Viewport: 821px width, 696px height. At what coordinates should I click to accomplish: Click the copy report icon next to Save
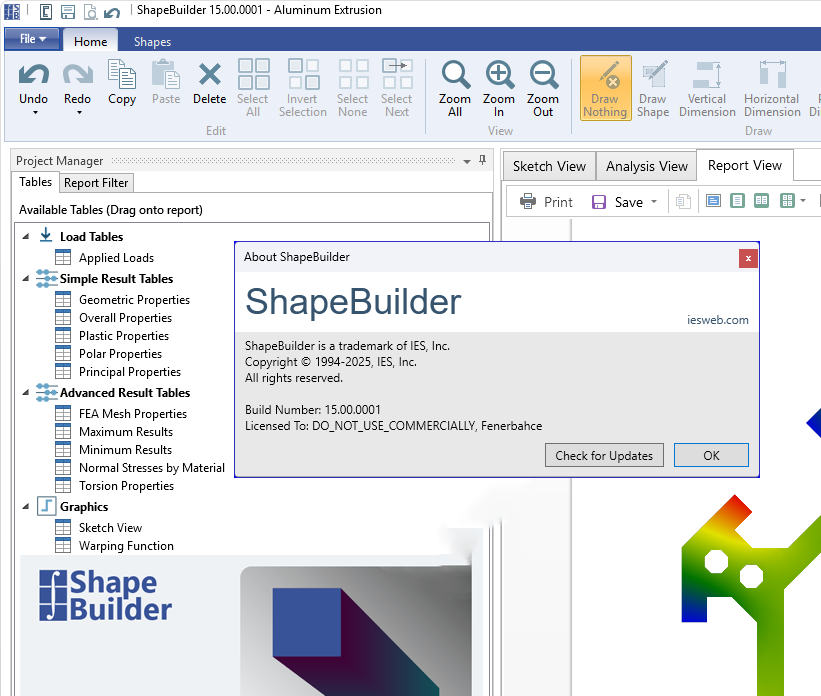coord(683,202)
